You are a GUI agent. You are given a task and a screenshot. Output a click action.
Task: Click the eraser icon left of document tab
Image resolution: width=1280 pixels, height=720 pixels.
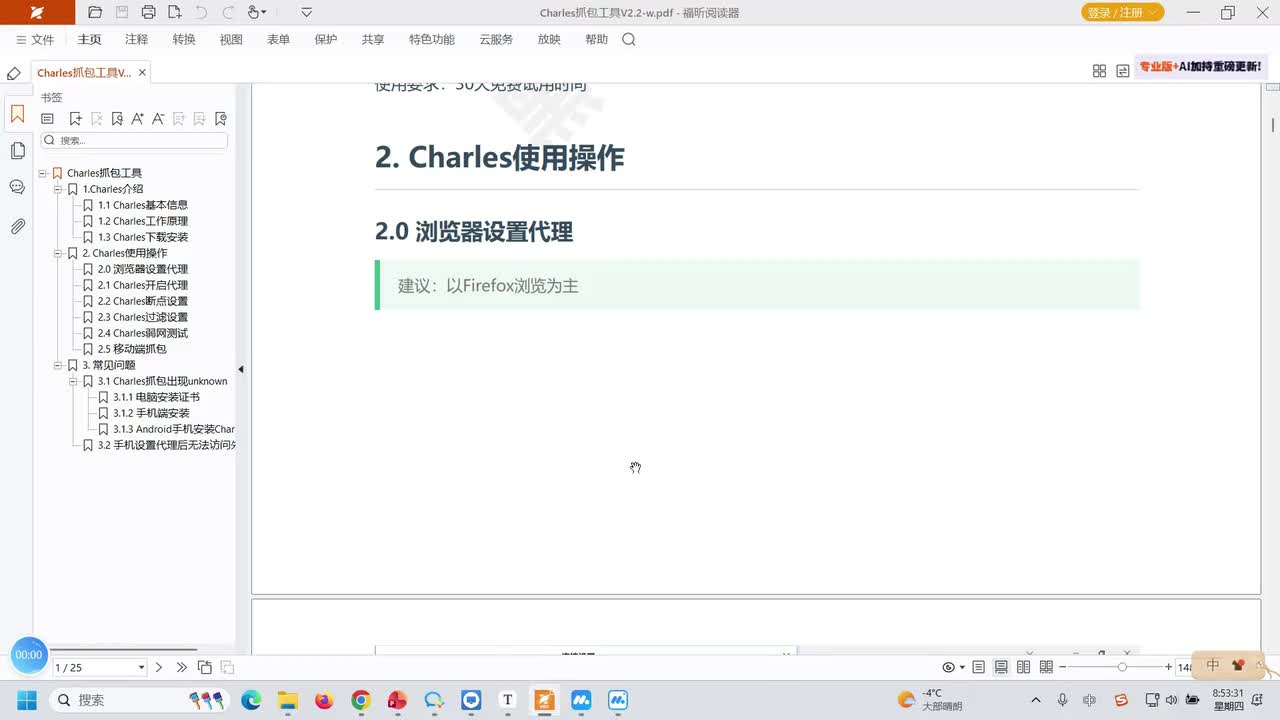point(13,73)
